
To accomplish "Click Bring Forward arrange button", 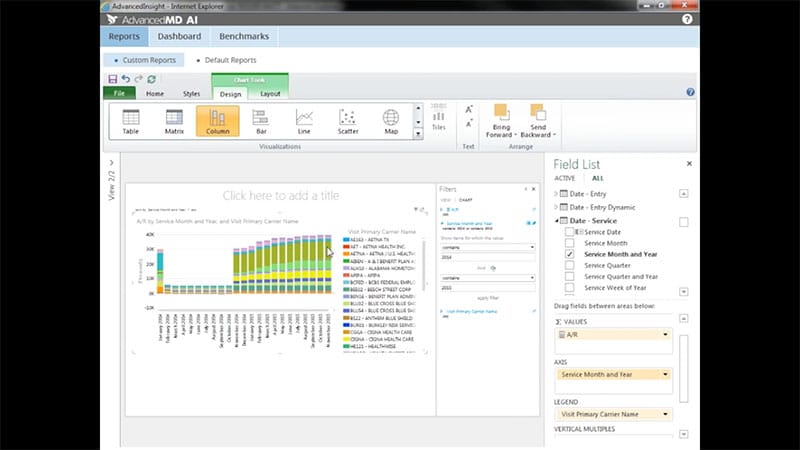I will tap(501, 121).
